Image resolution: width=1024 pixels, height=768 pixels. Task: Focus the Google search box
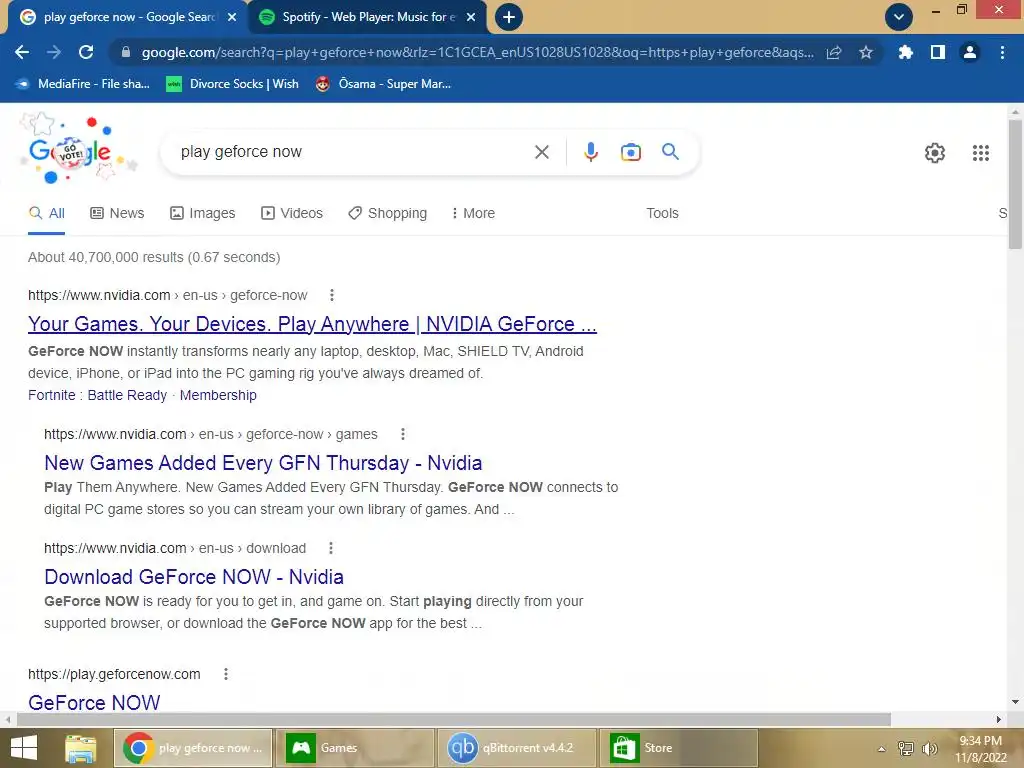pos(353,152)
